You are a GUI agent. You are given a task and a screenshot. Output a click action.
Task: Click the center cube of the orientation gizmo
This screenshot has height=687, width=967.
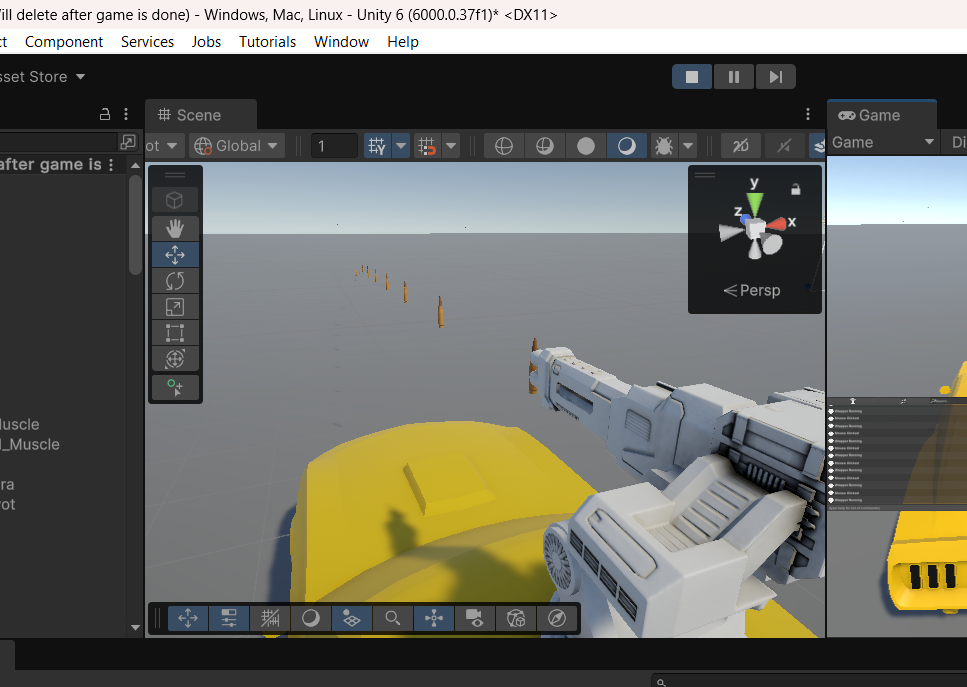[755, 229]
